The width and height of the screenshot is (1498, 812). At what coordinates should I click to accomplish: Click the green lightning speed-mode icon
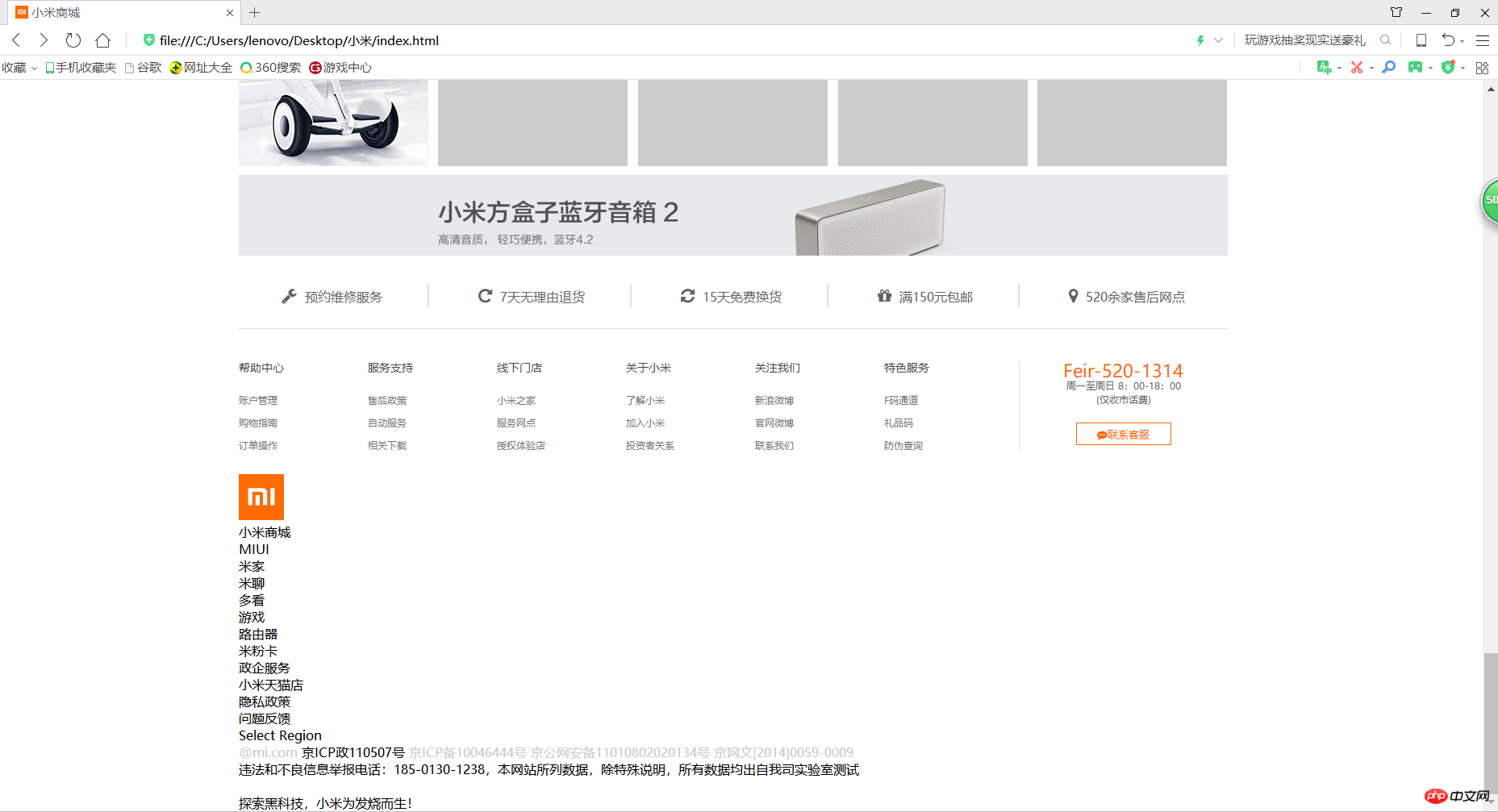tap(1200, 40)
